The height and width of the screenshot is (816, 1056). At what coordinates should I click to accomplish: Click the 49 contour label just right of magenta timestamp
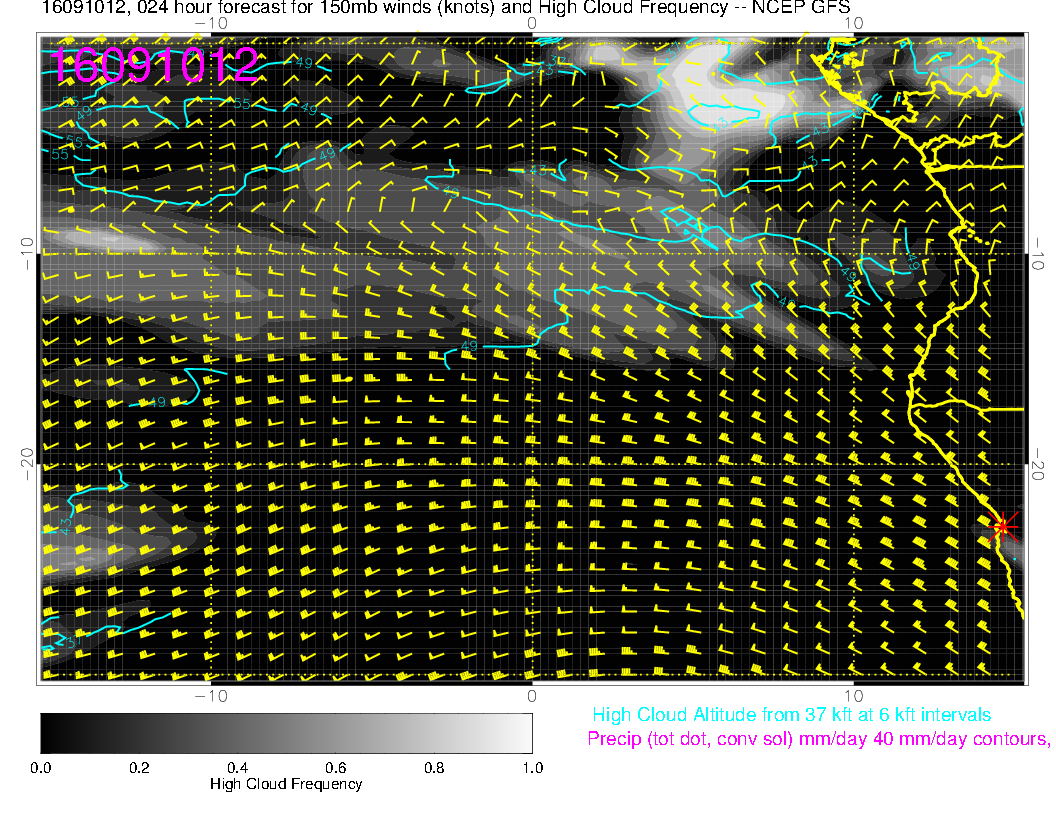pyautogui.click(x=304, y=63)
